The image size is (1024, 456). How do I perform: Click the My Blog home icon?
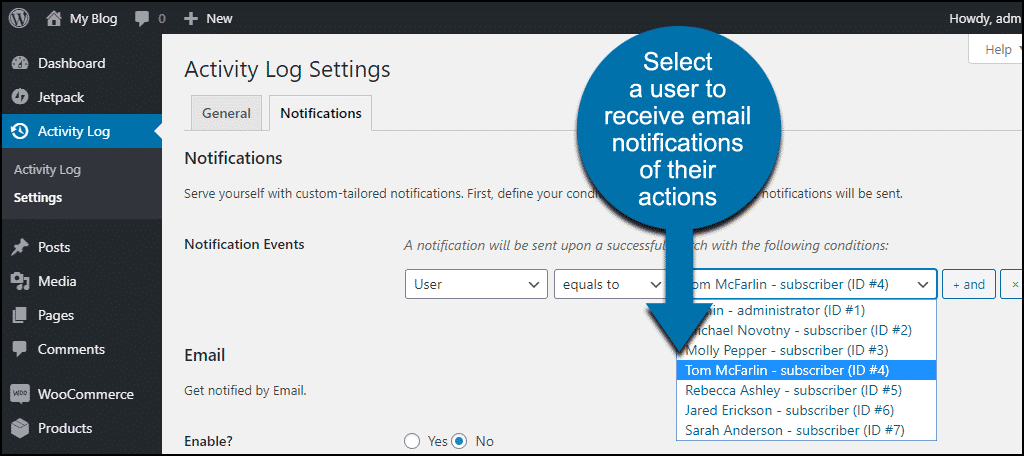pyautogui.click(x=54, y=19)
